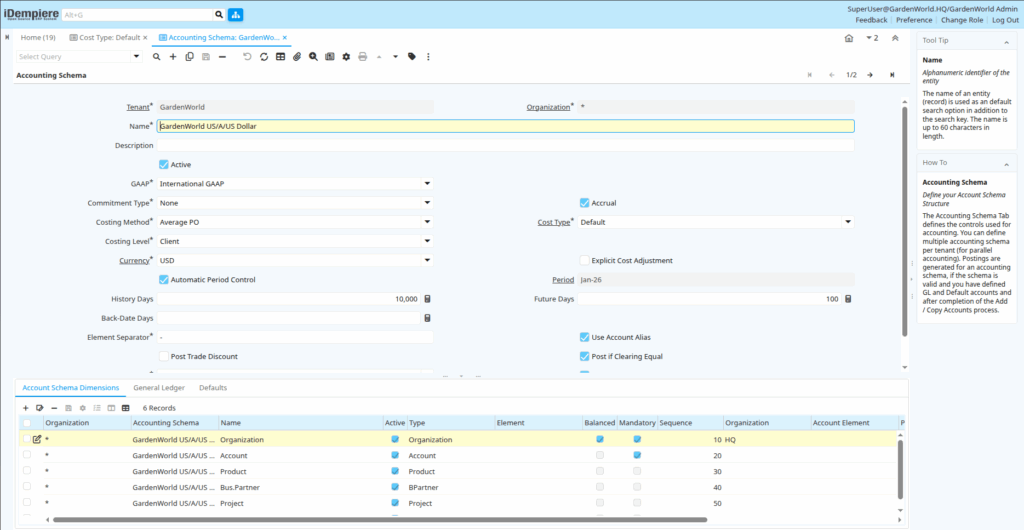Open the Report icon in toolbar

point(330,57)
